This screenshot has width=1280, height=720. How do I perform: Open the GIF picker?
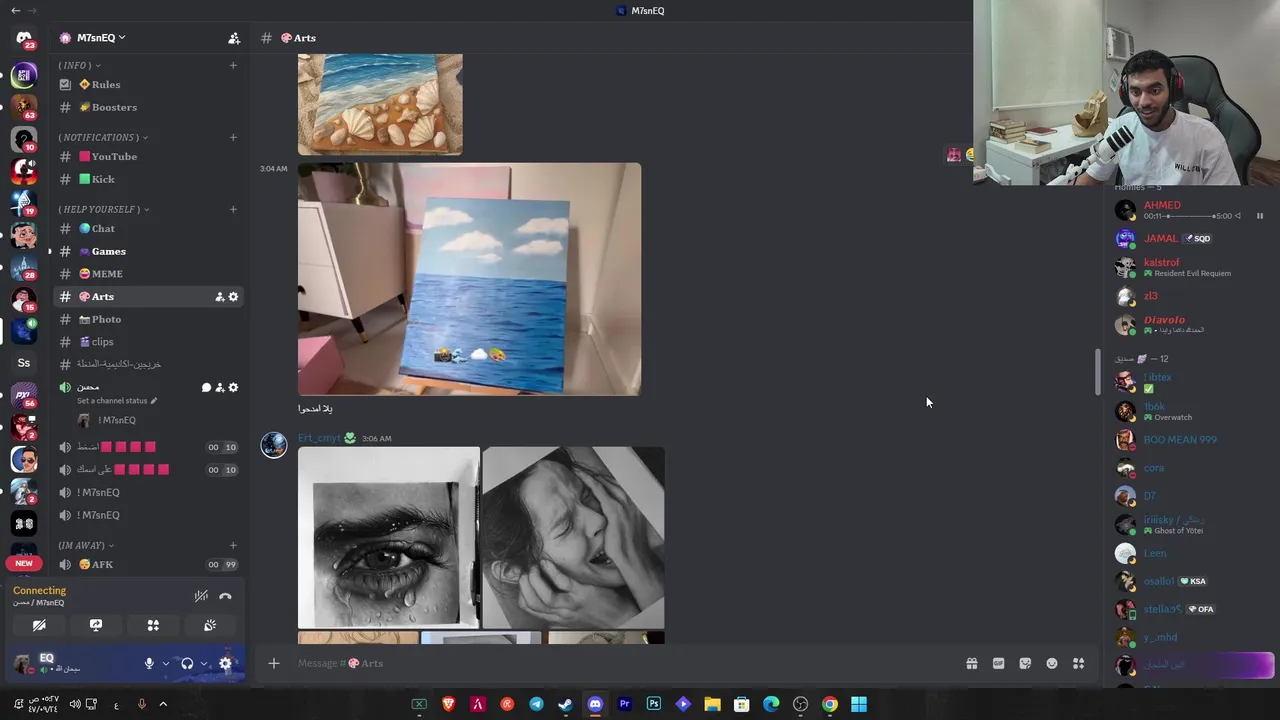point(998,663)
